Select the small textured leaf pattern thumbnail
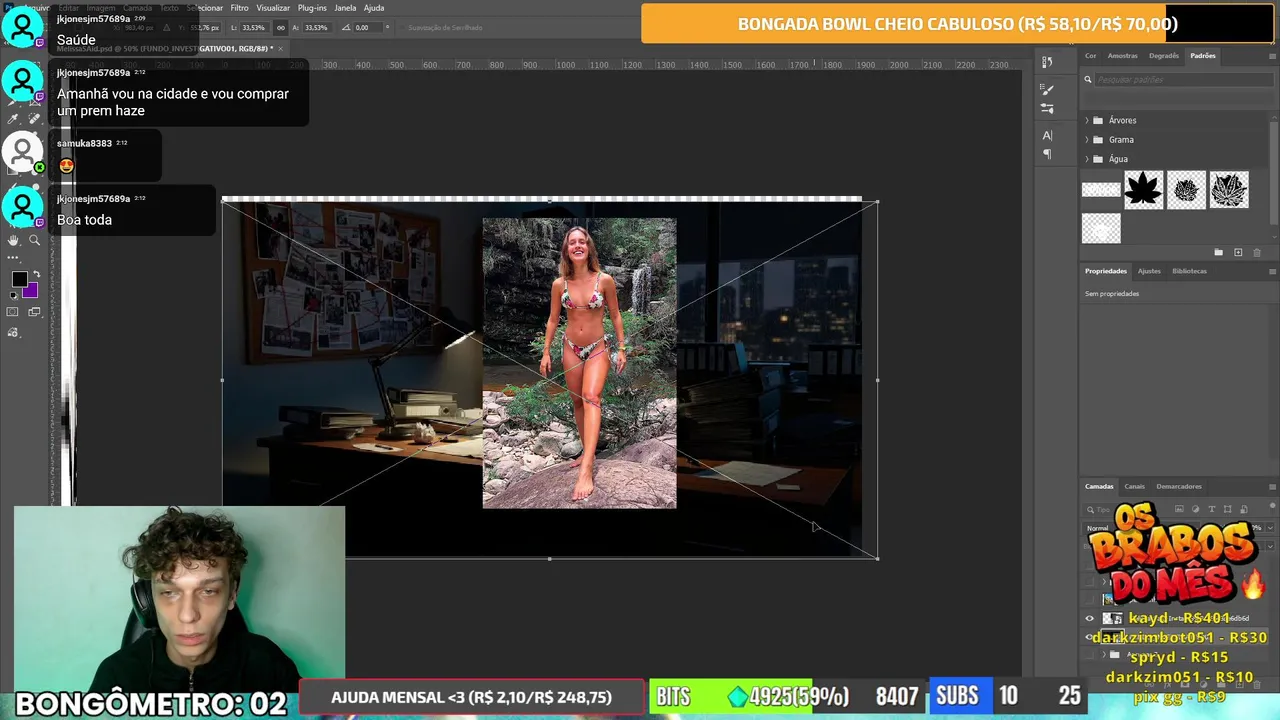The height and width of the screenshot is (720, 1280). (x=1186, y=189)
